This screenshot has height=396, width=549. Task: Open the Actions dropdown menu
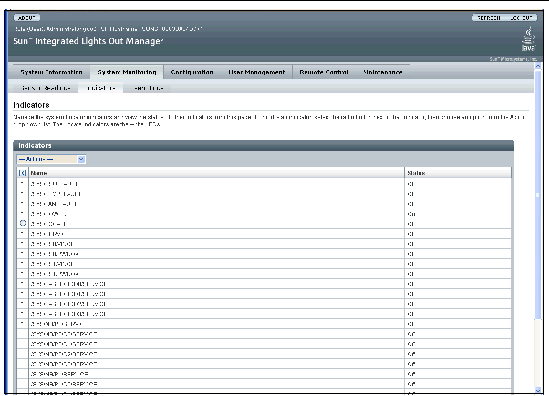51,159
